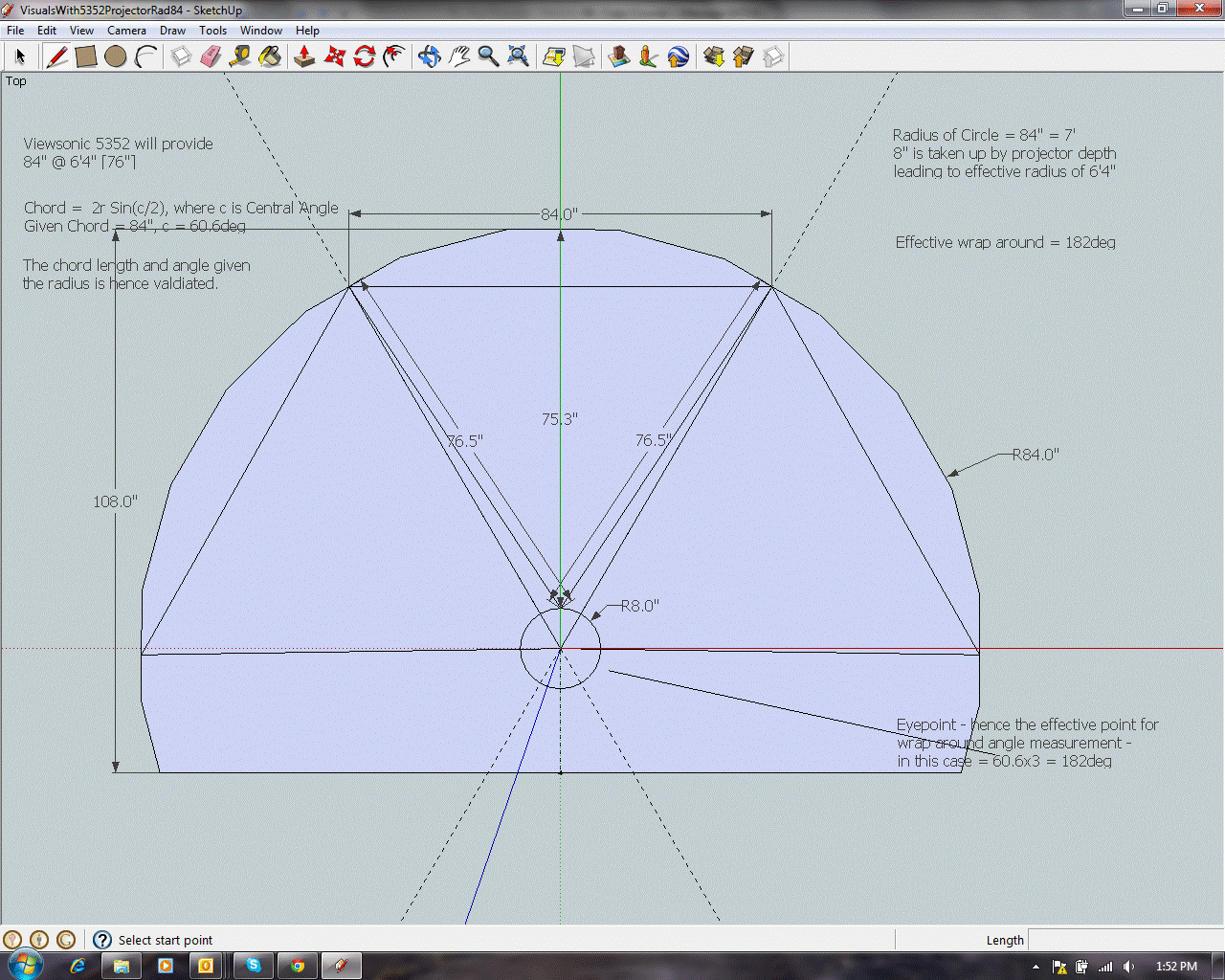The height and width of the screenshot is (980, 1225).
Task: Click the Preview in Google Earth icon
Action: pos(678,57)
